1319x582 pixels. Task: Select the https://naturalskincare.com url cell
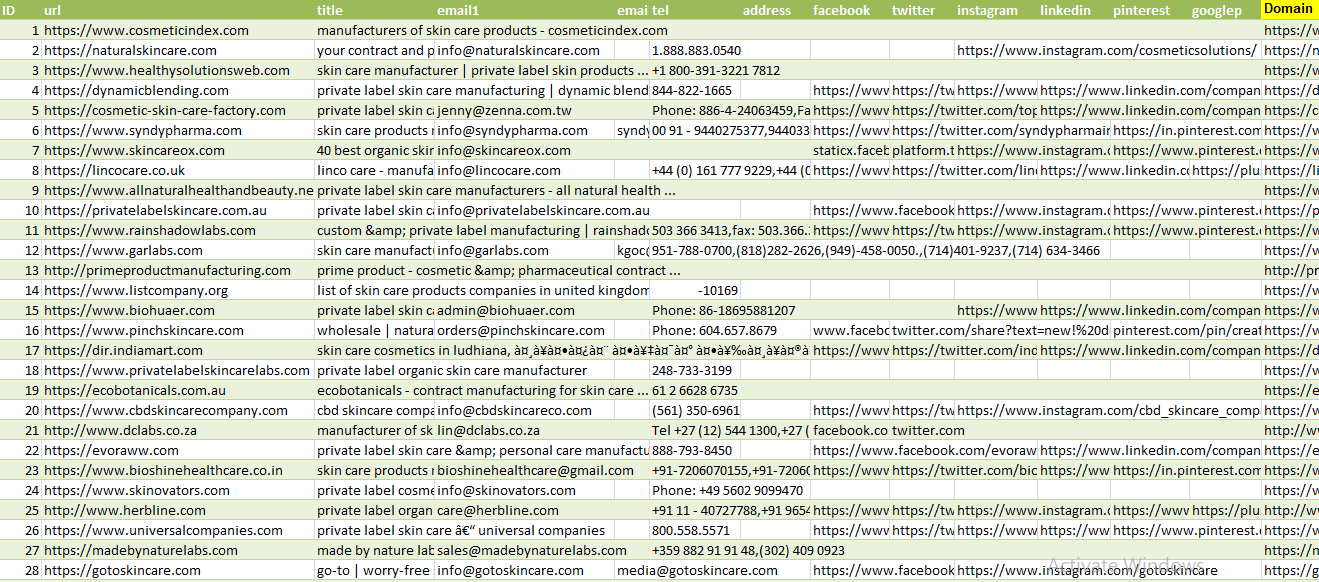178,50
